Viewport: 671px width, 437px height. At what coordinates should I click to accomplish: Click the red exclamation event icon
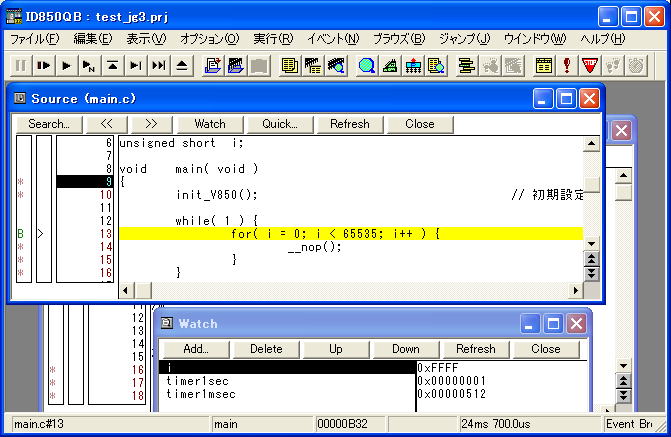click(x=567, y=66)
